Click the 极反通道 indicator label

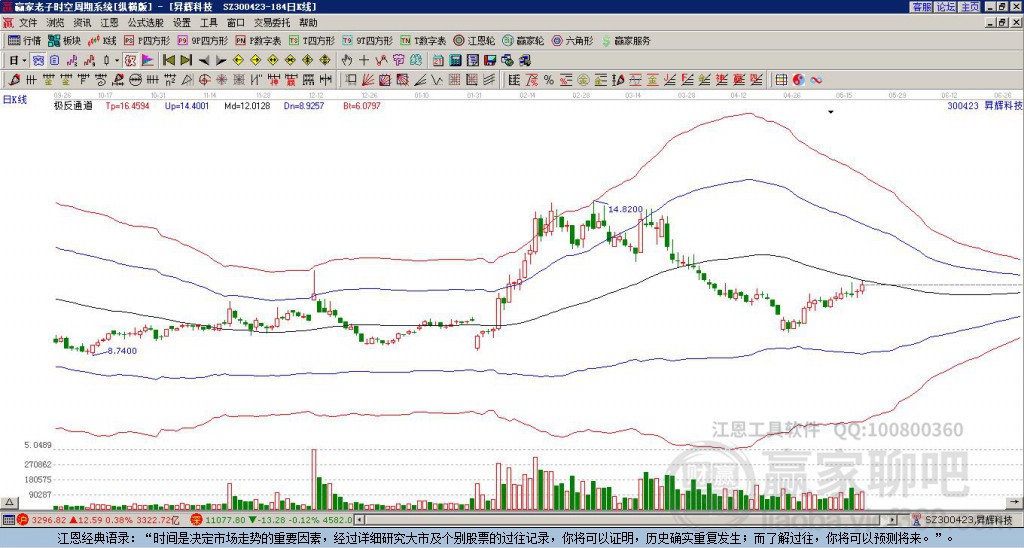tap(72, 105)
